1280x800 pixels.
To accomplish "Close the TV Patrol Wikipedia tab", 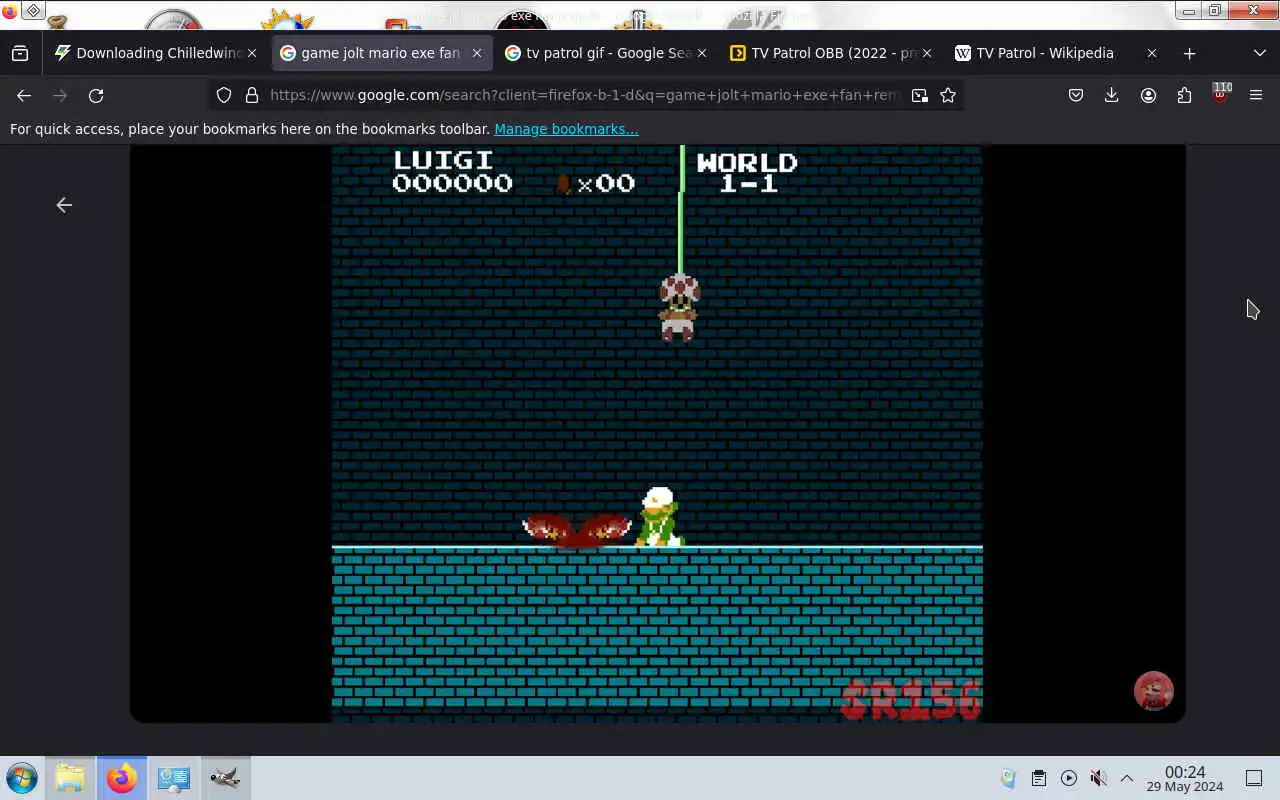I will [x=1152, y=53].
